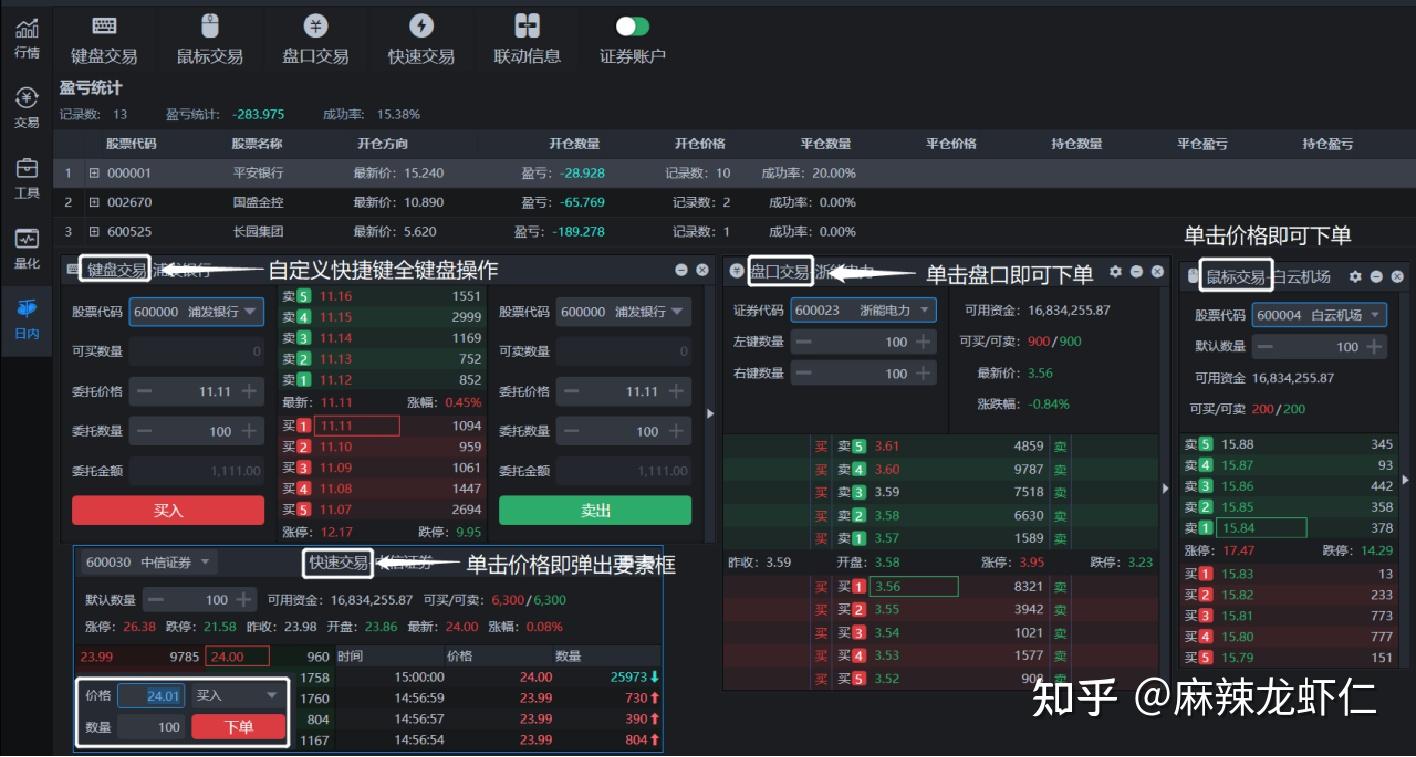The width and height of the screenshot is (1416, 757).
Task: Go to 行情 market sidebar section
Action: point(27,38)
